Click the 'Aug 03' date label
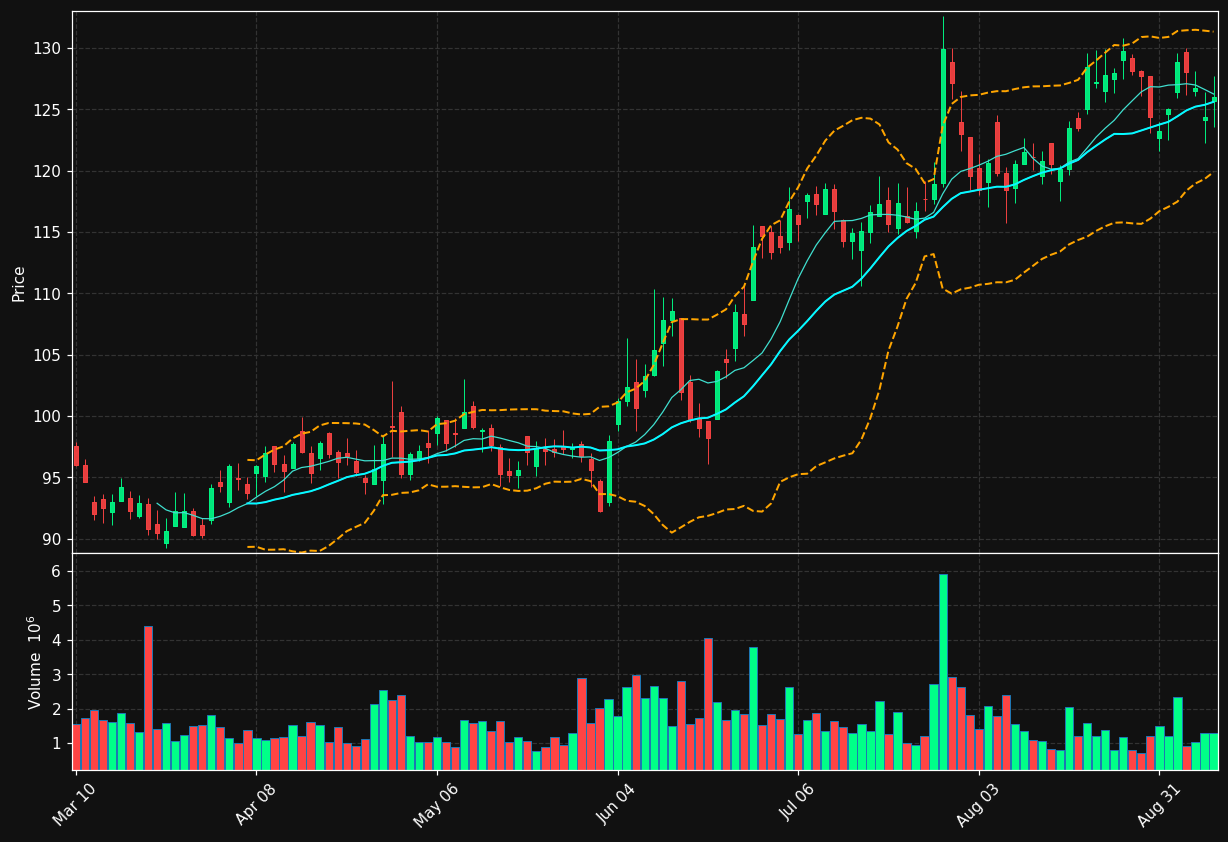The width and height of the screenshot is (1228, 842). tap(978, 805)
